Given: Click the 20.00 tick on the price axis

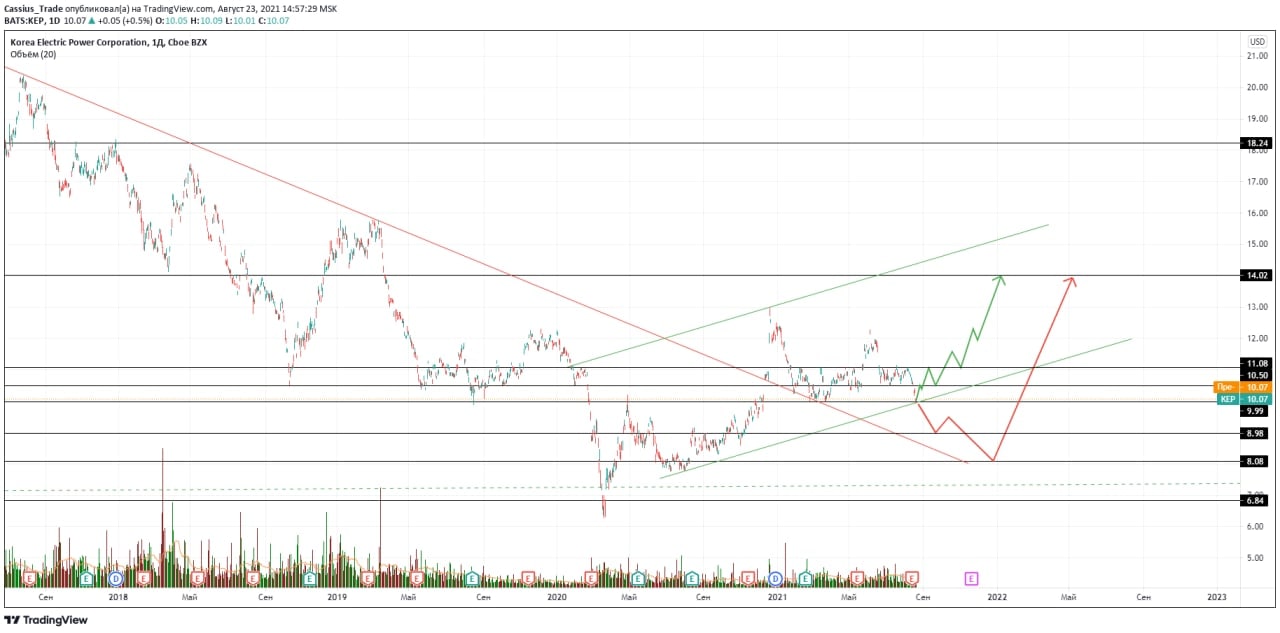Looking at the screenshot, I should point(1257,87).
